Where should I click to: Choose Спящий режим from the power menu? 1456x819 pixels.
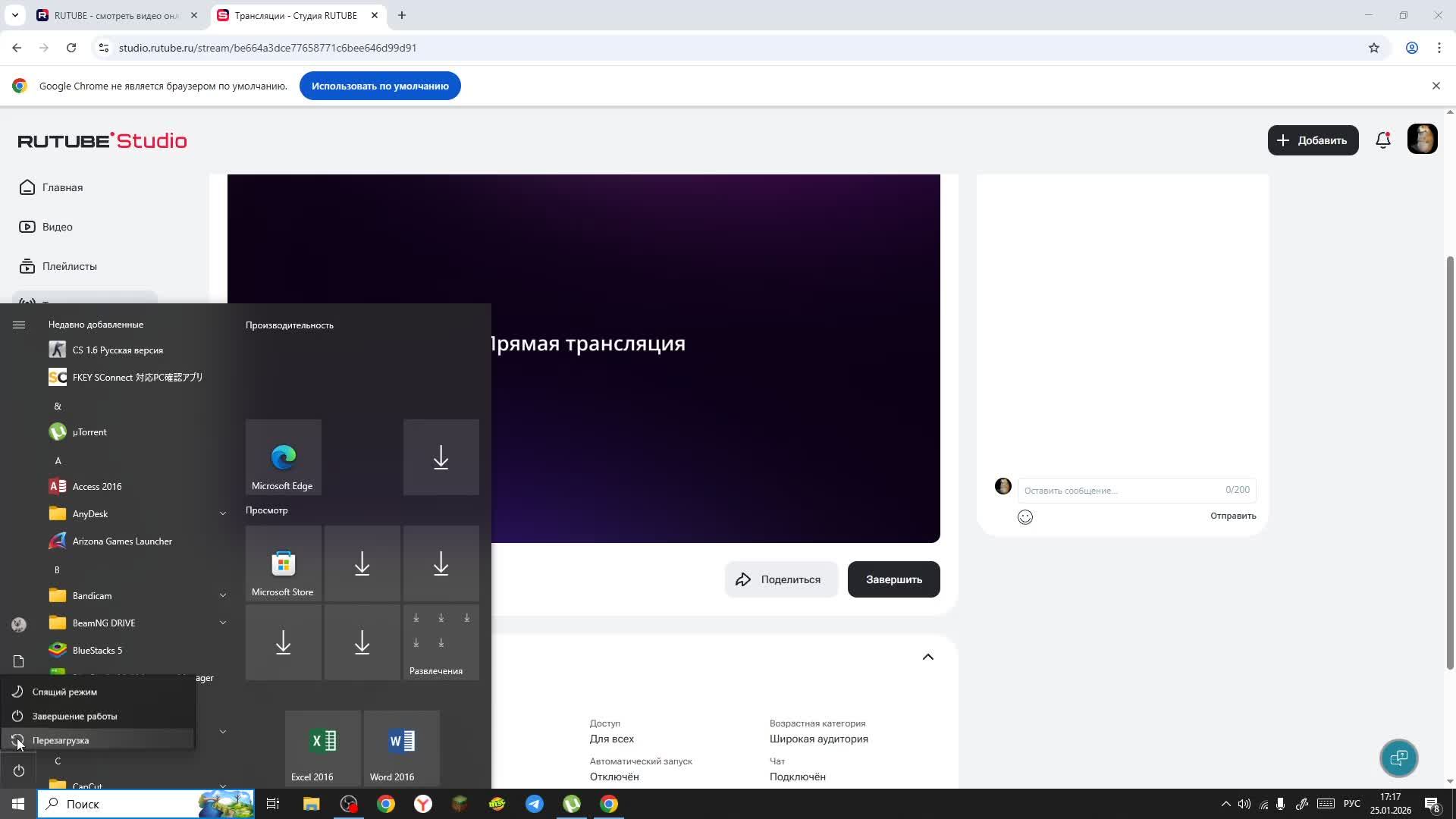(64, 692)
